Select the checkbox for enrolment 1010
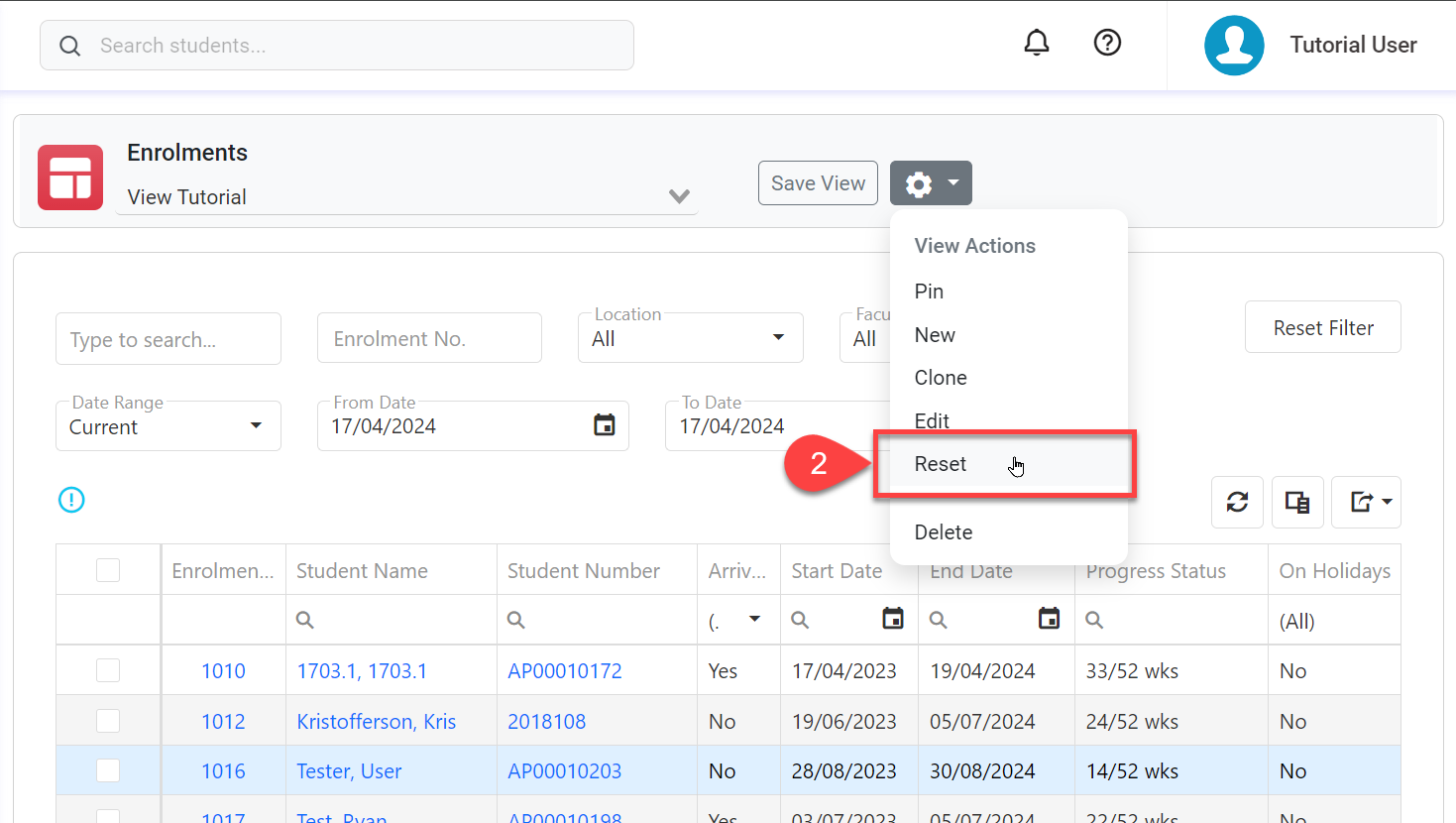Viewport: 1456px width, 823px height. coord(108,670)
